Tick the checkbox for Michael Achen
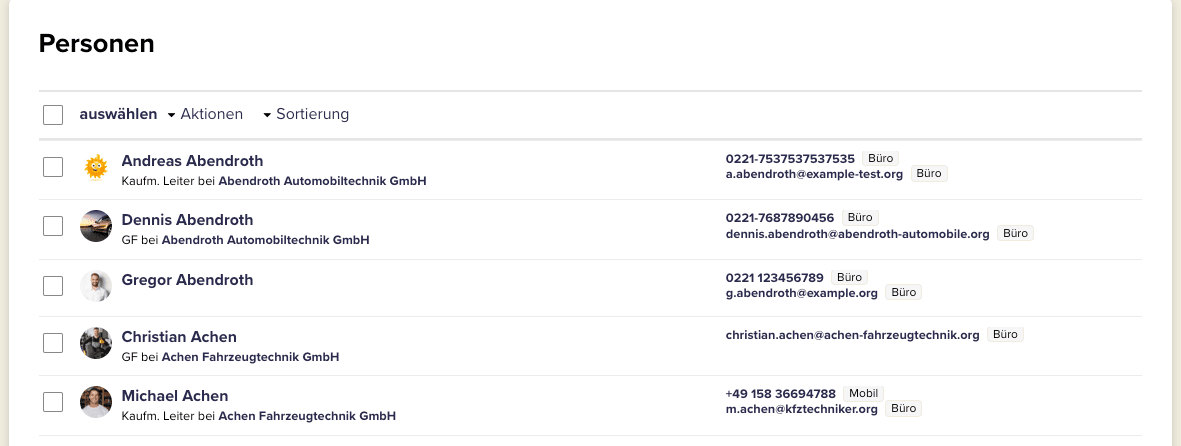Screen dimensions: 1181x446 click(x=53, y=402)
